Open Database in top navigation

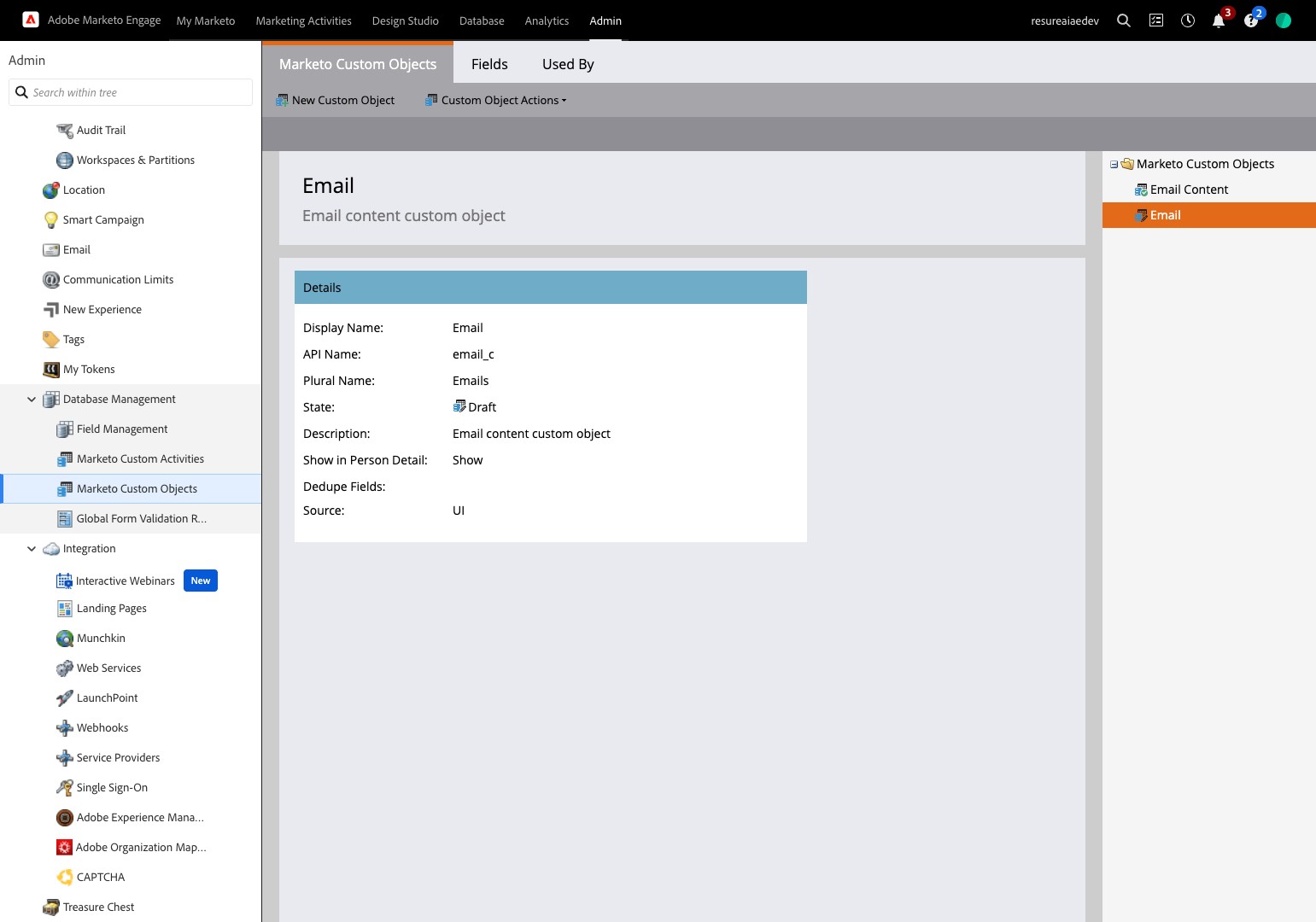click(482, 20)
